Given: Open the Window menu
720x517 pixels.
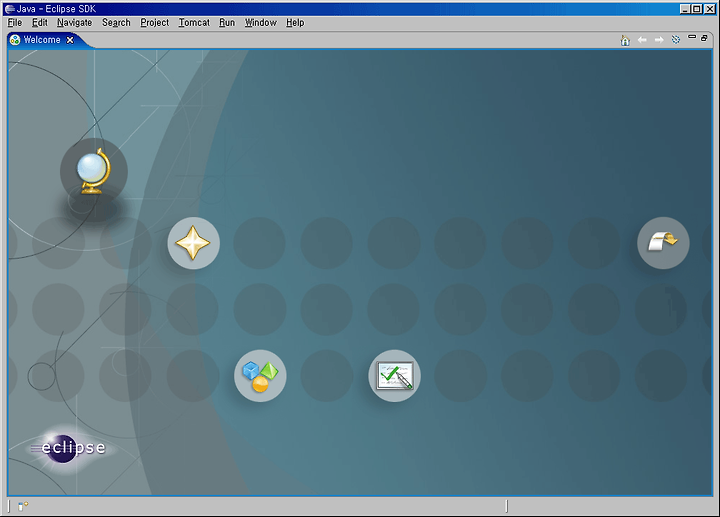Looking at the screenshot, I should pyautogui.click(x=260, y=22).
